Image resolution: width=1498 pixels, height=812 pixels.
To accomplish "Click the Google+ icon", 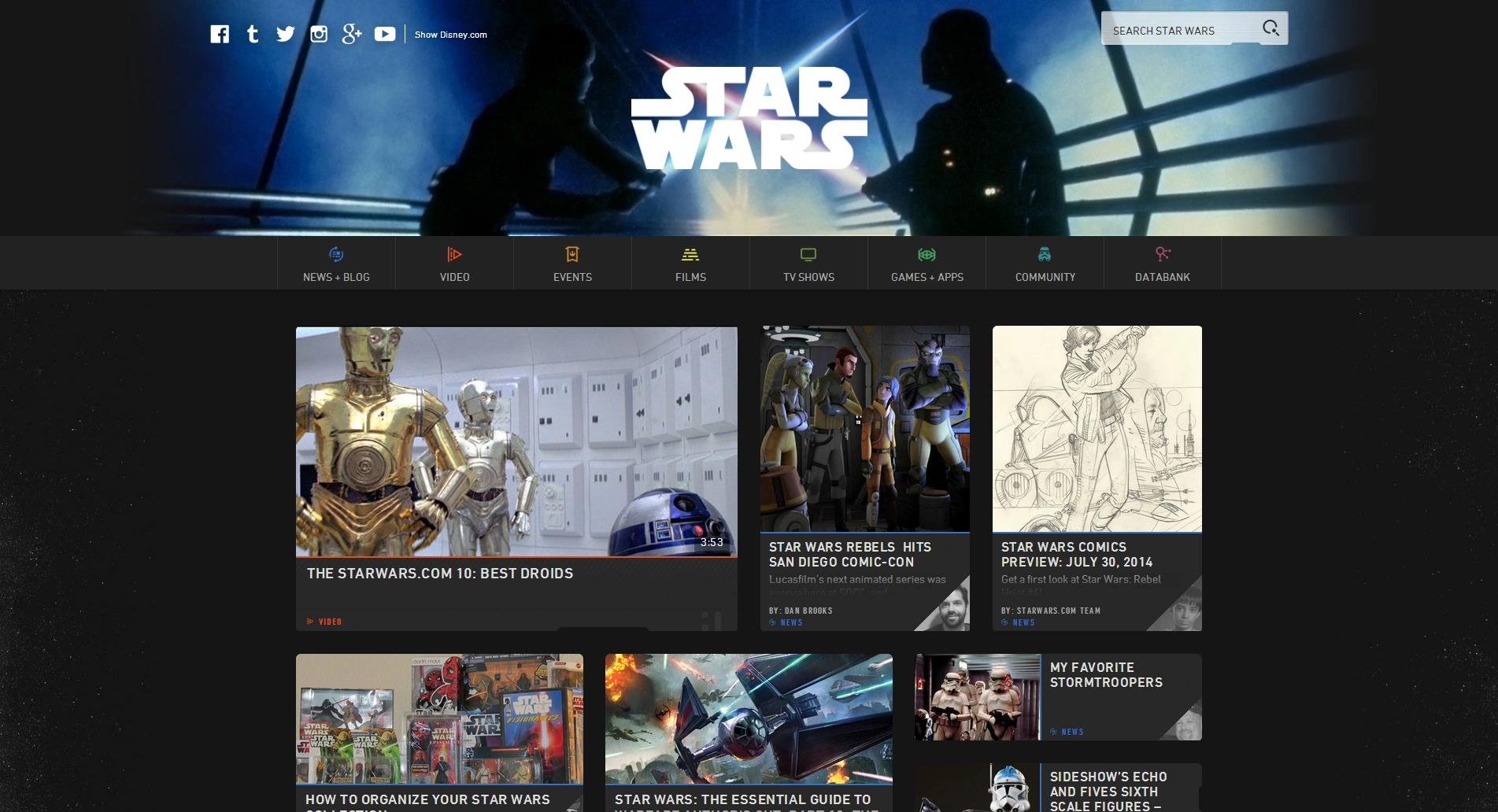I will [x=352, y=34].
